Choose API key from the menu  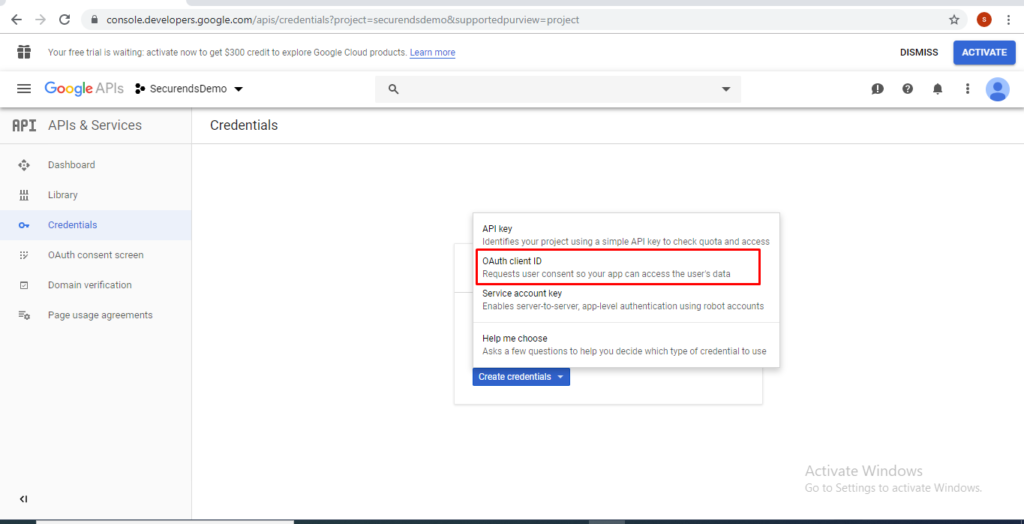pos(626,235)
